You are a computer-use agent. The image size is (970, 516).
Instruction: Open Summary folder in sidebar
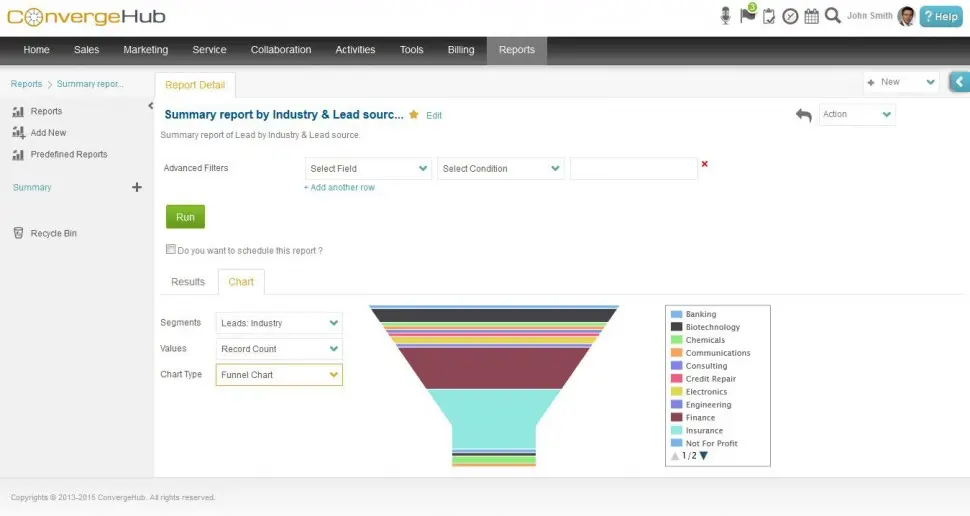[x=32, y=187]
